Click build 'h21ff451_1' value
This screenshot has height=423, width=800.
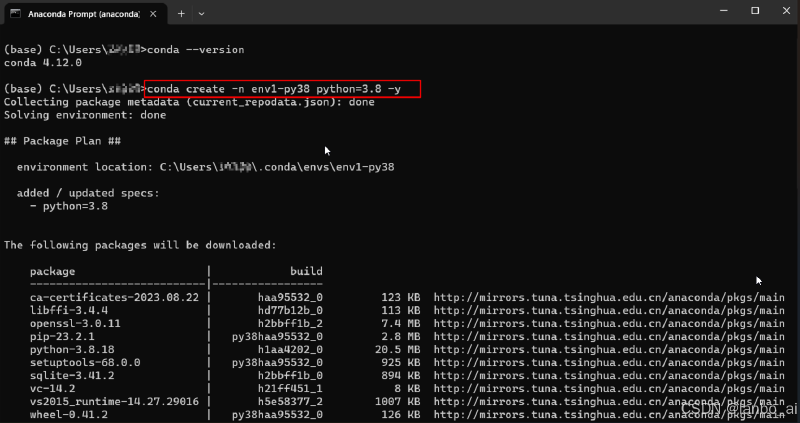[290, 389]
